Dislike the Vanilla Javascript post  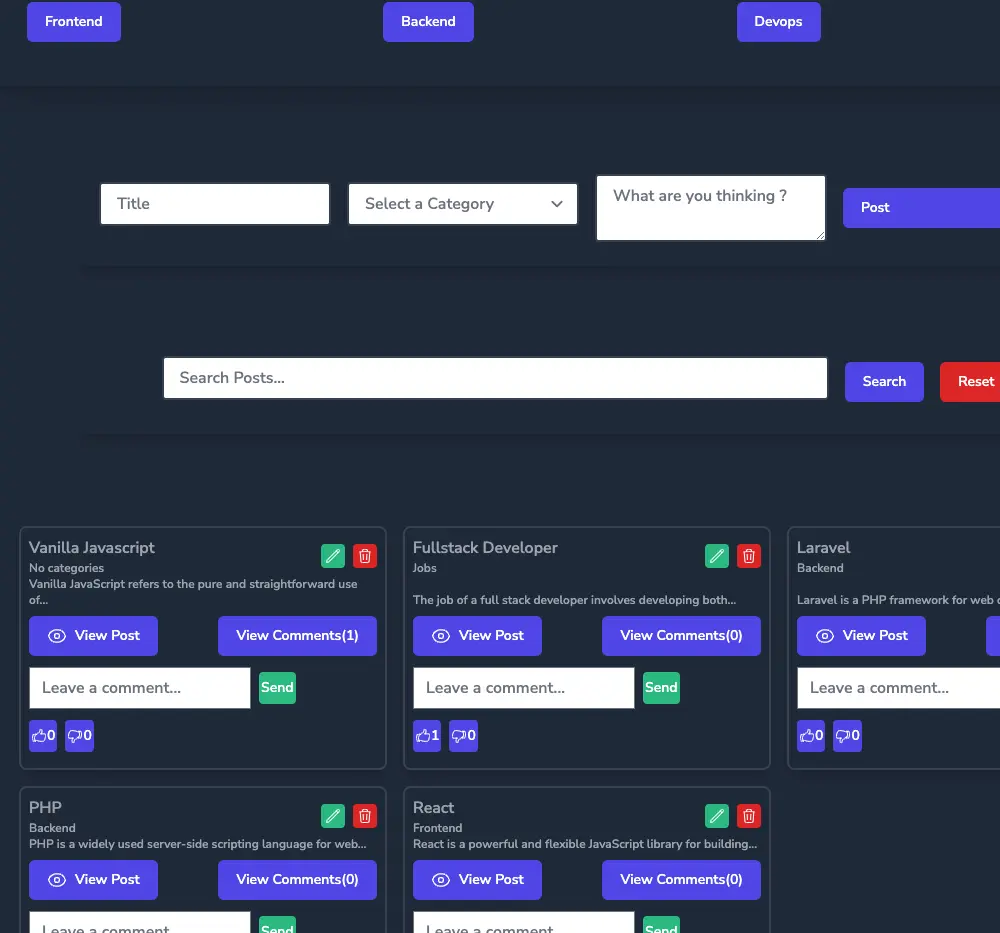pyautogui.click(x=79, y=736)
